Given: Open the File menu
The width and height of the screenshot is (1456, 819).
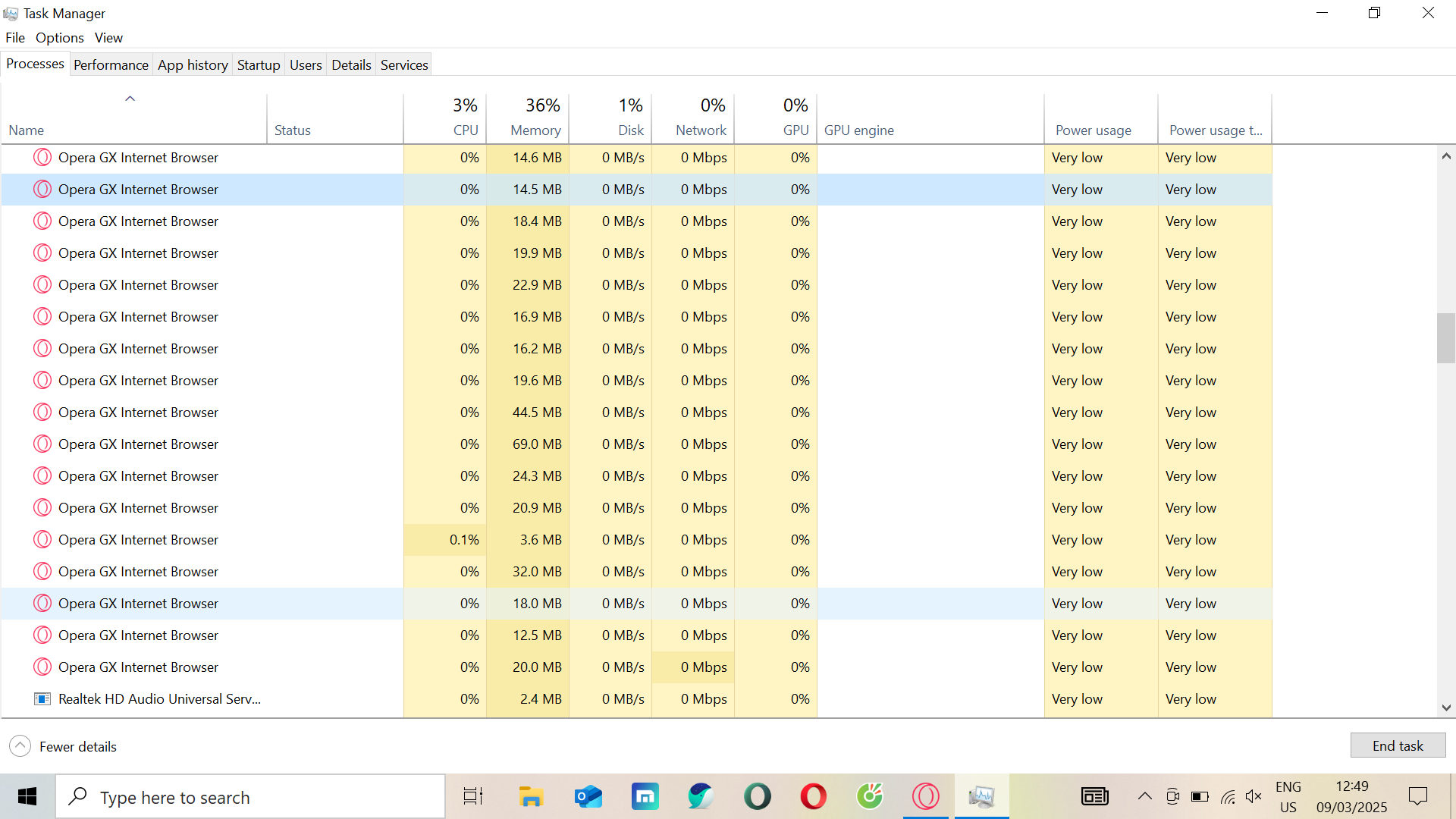Looking at the screenshot, I should click(x=15, y=38).
